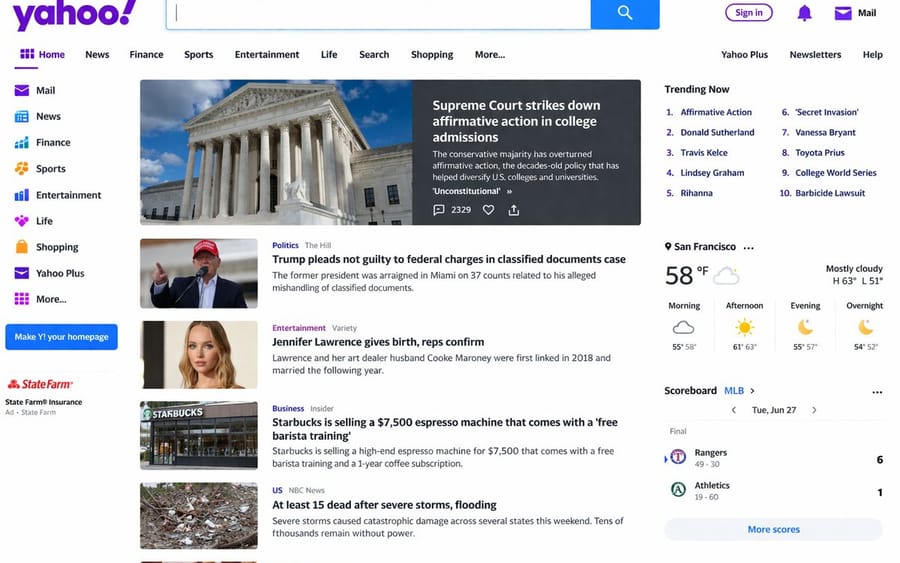This screenshot has height=563, width=900.
Task: Open trending topic Toyota Prius
Action: tap(820, 153)
